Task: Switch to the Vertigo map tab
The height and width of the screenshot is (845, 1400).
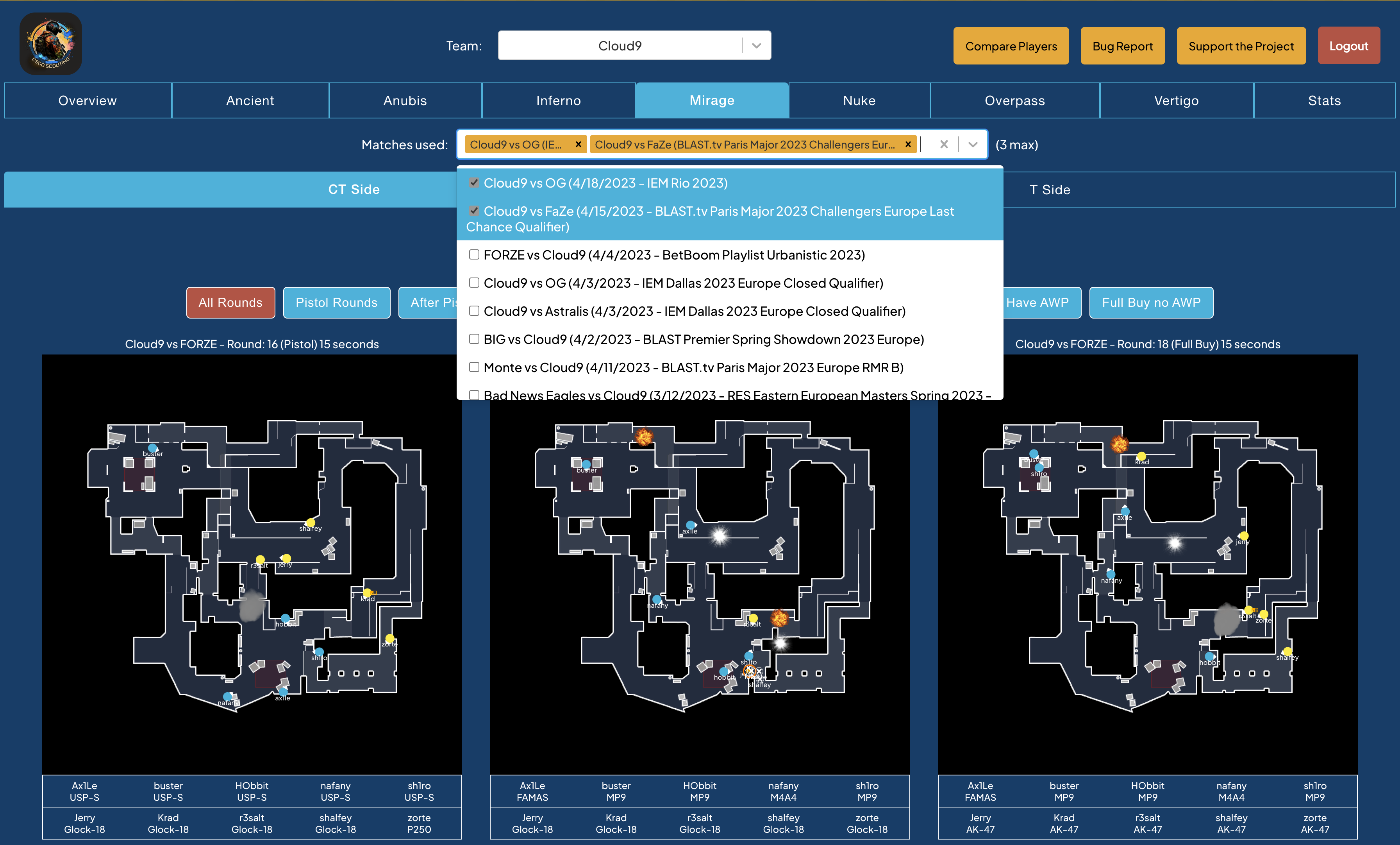Action: (1176, 101)
